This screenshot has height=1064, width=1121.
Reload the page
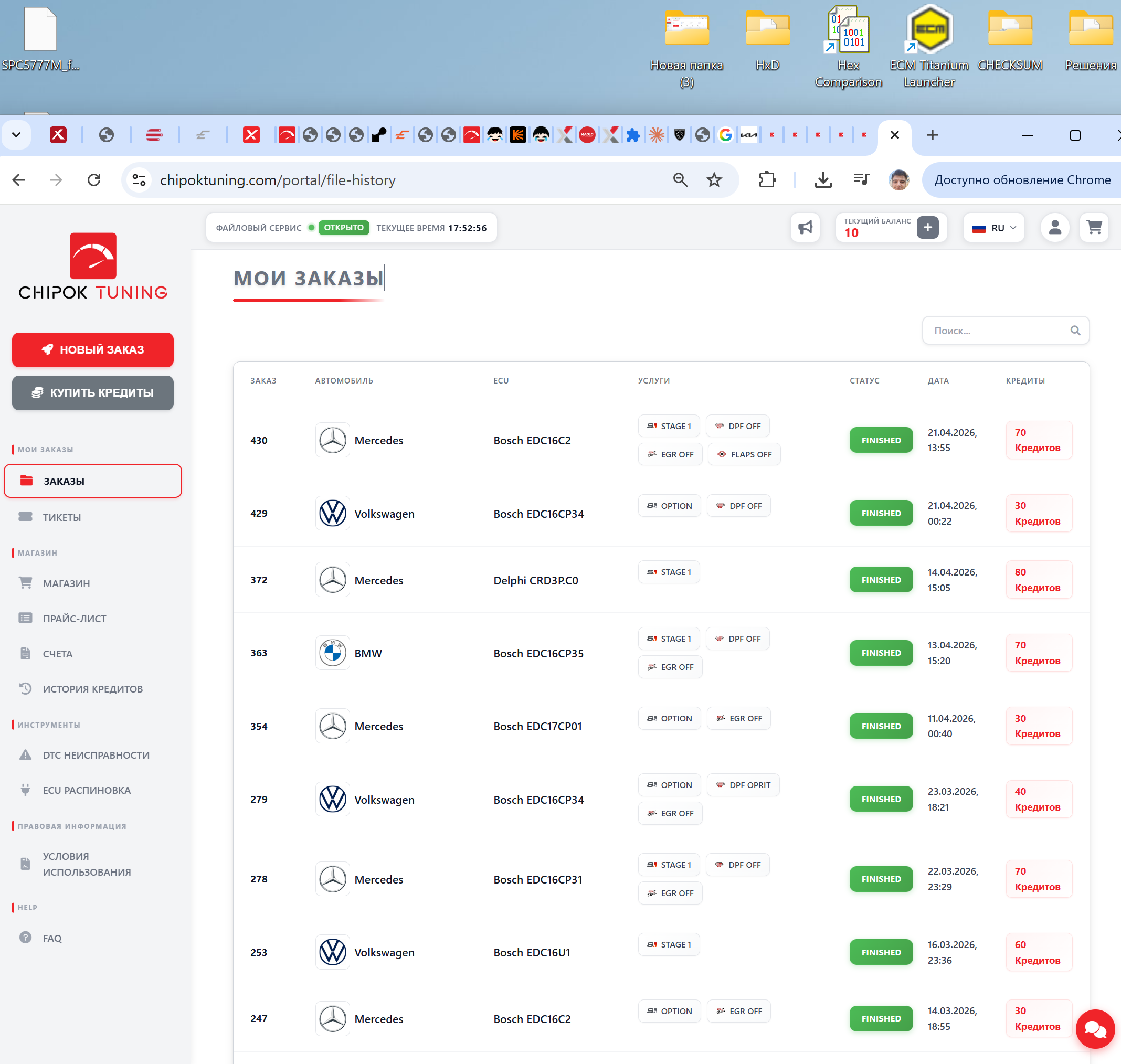click(94, 180)
